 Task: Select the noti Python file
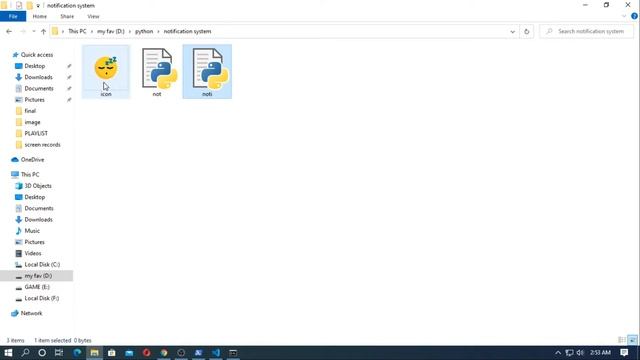(207, 71)
